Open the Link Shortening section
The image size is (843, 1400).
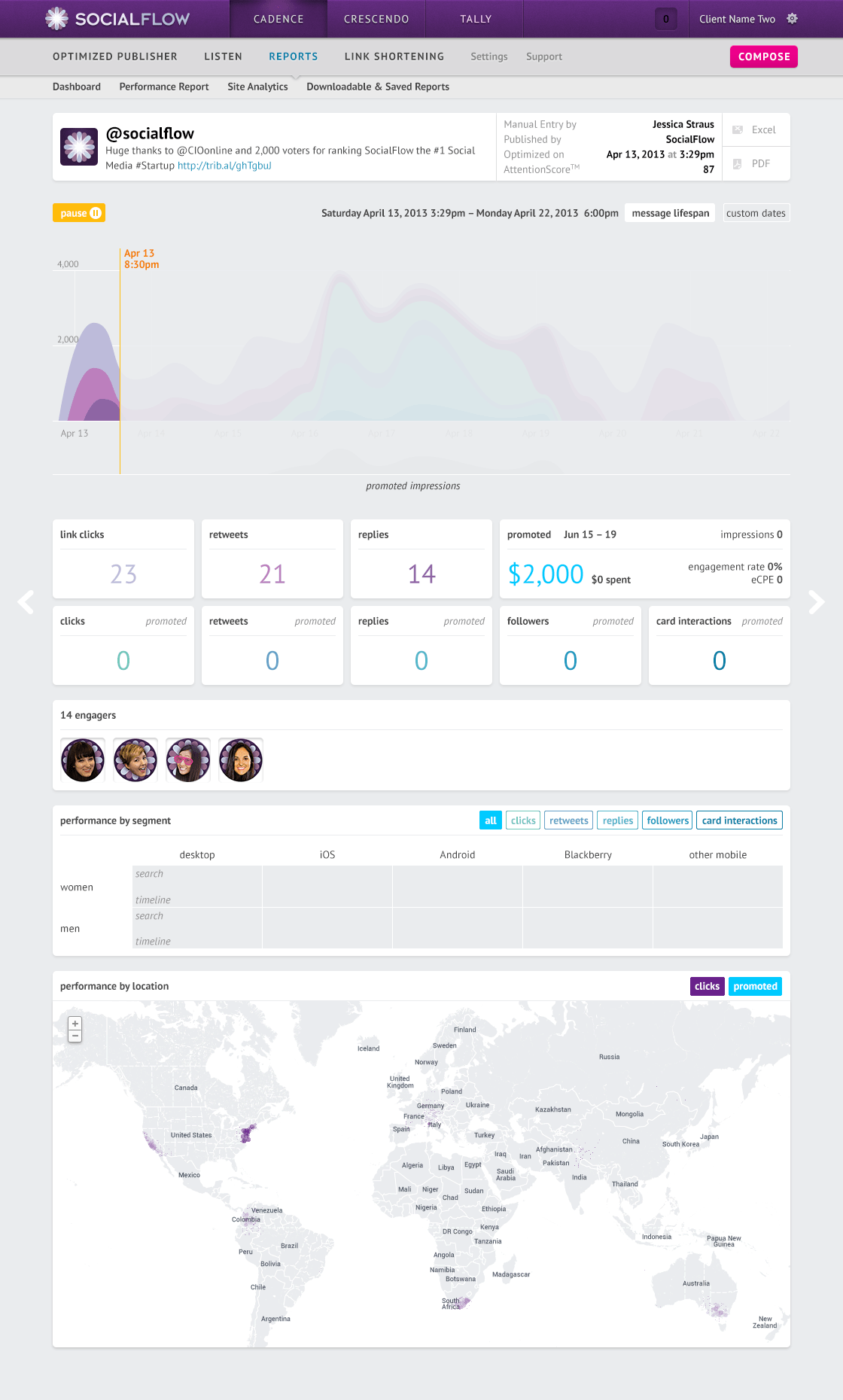pyautogui.click(x=394, y=56)
